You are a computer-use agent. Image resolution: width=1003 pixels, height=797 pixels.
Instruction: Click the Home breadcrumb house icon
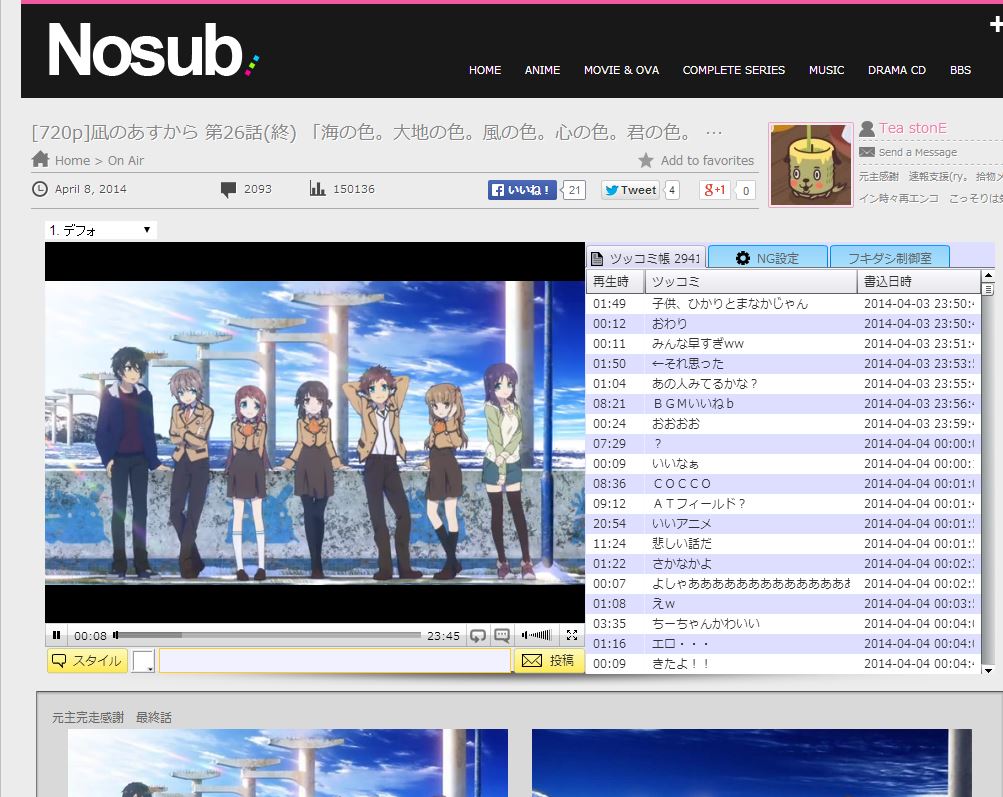[x=40, y=159]
